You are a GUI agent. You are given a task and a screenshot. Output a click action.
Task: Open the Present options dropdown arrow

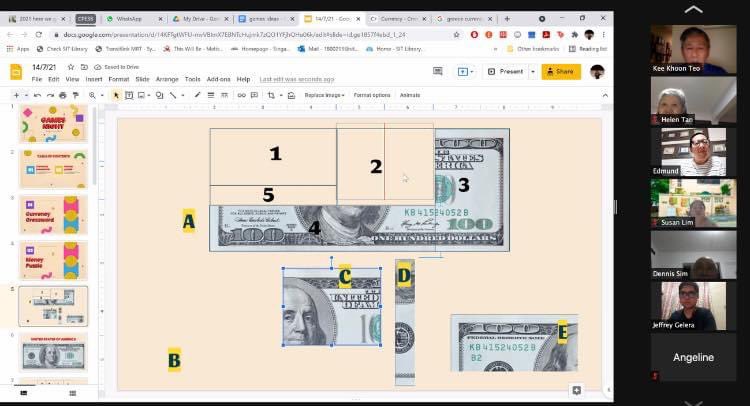[x=533, y=72]
